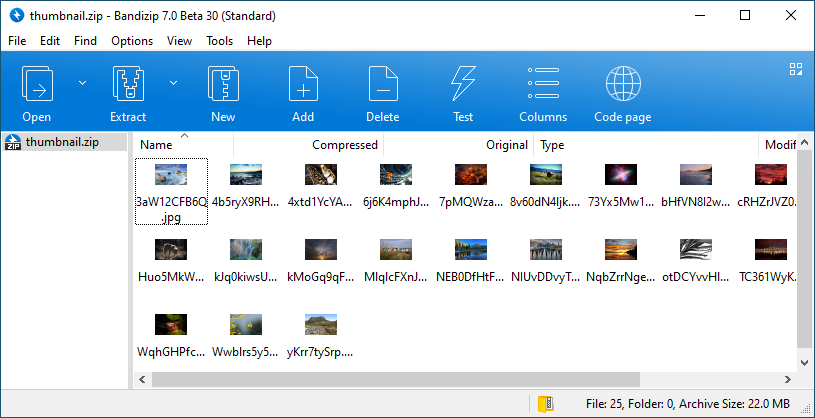Create a new archive with New icon
815x418 pixels.
tap(223, 84)
